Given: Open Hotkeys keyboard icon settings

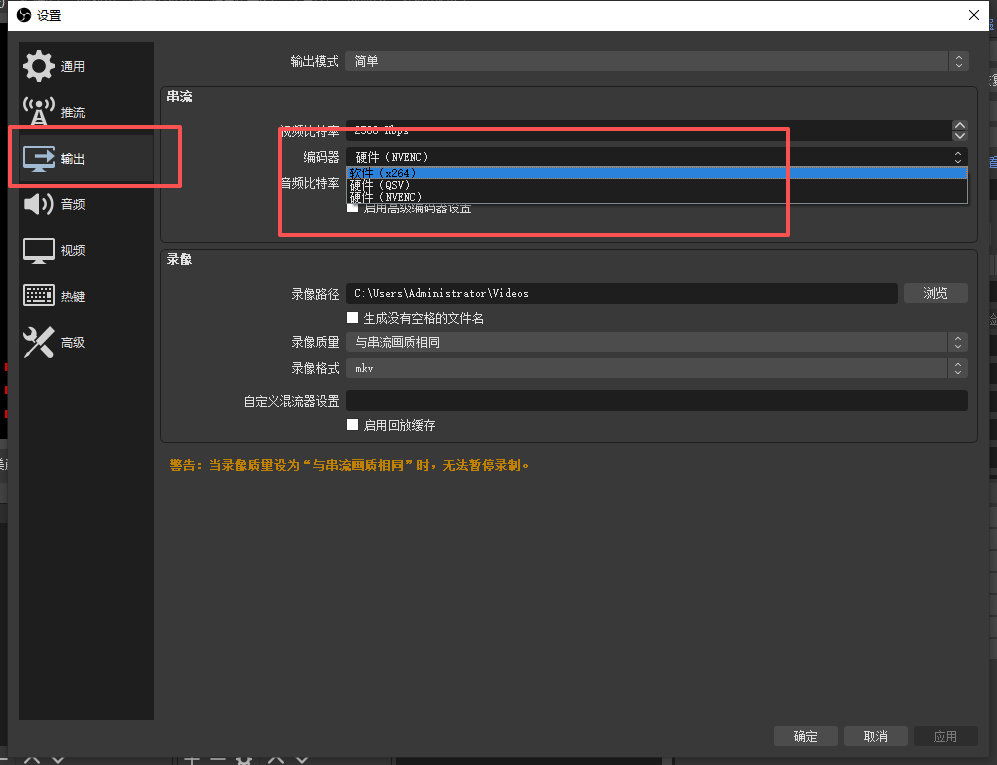Looking at the screenshot, I should click(x=39, y=296).
